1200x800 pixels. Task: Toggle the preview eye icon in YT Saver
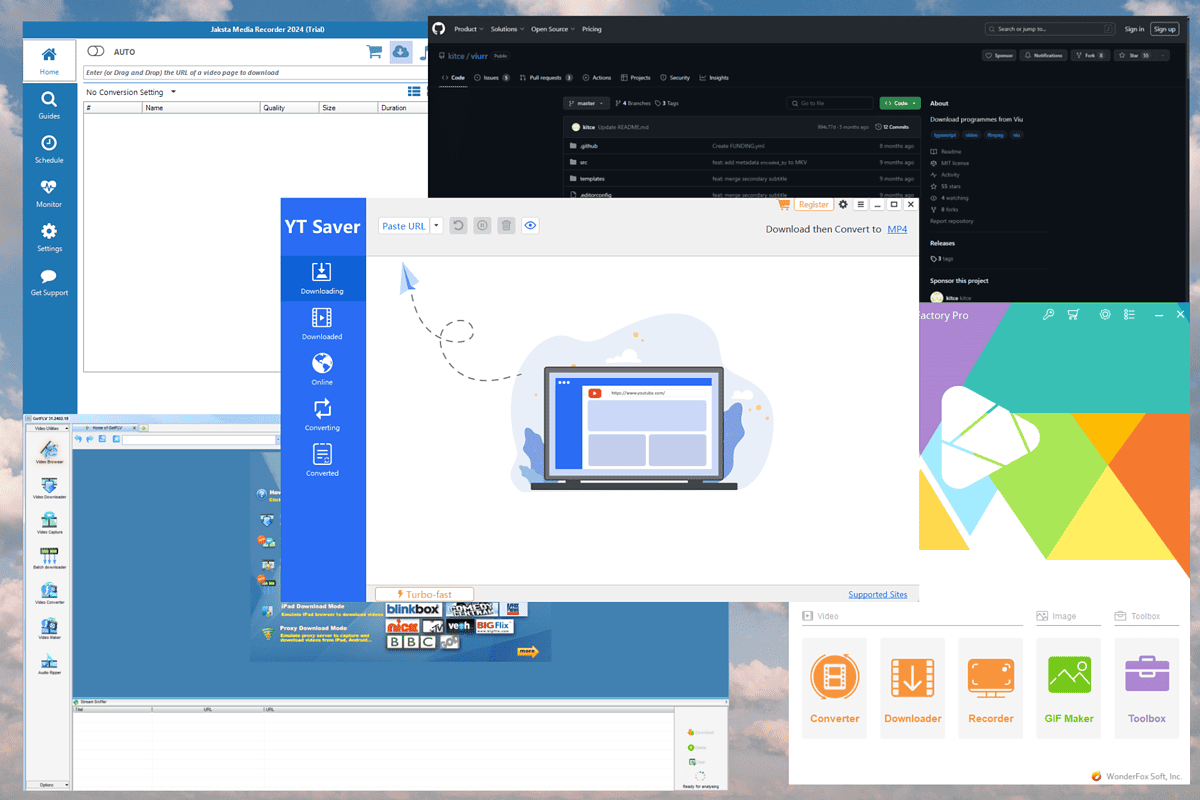click(530, 226)
